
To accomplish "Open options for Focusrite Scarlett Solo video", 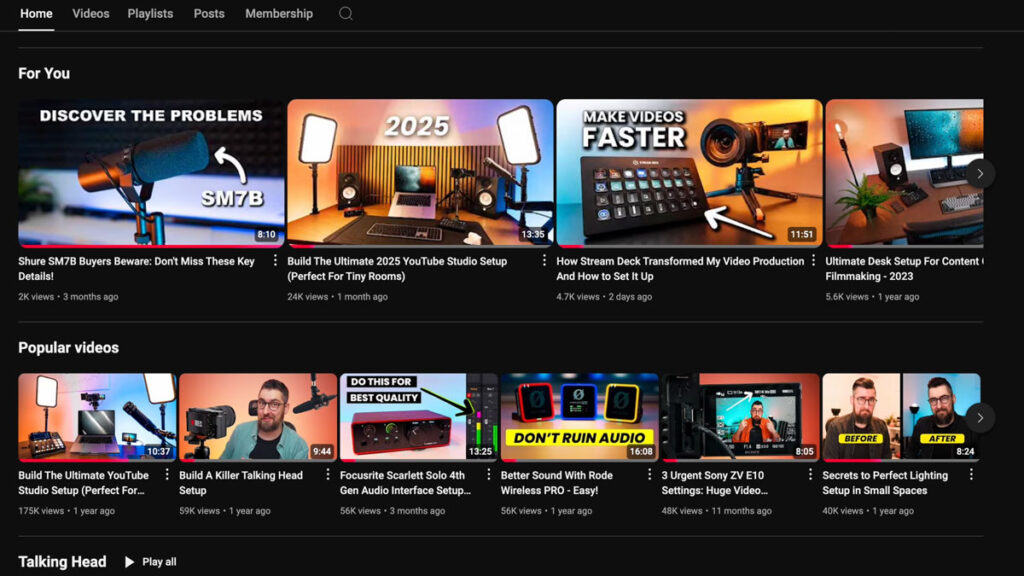I will [488, 475].
